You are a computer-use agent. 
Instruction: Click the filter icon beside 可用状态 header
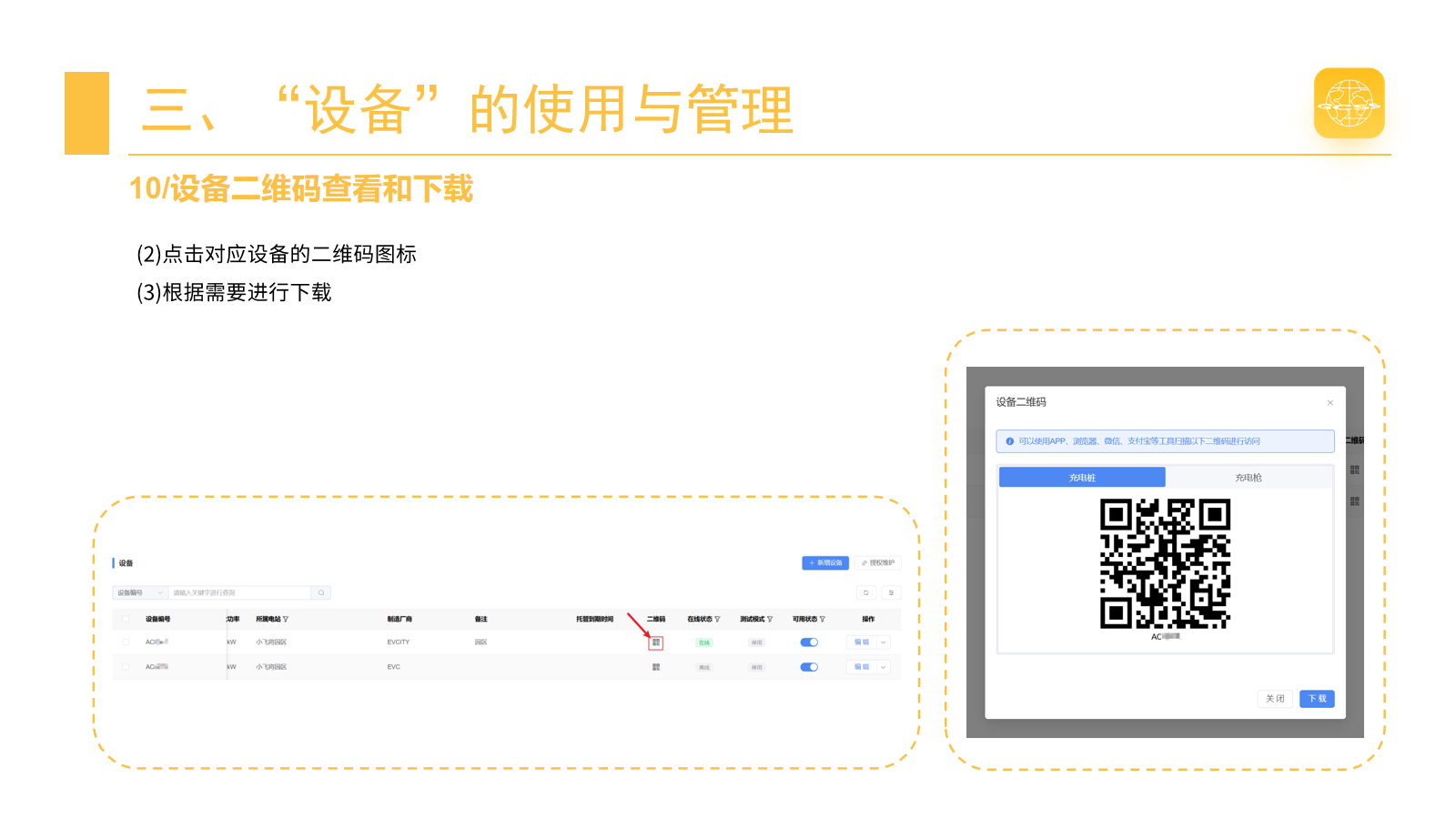[823, 619]
